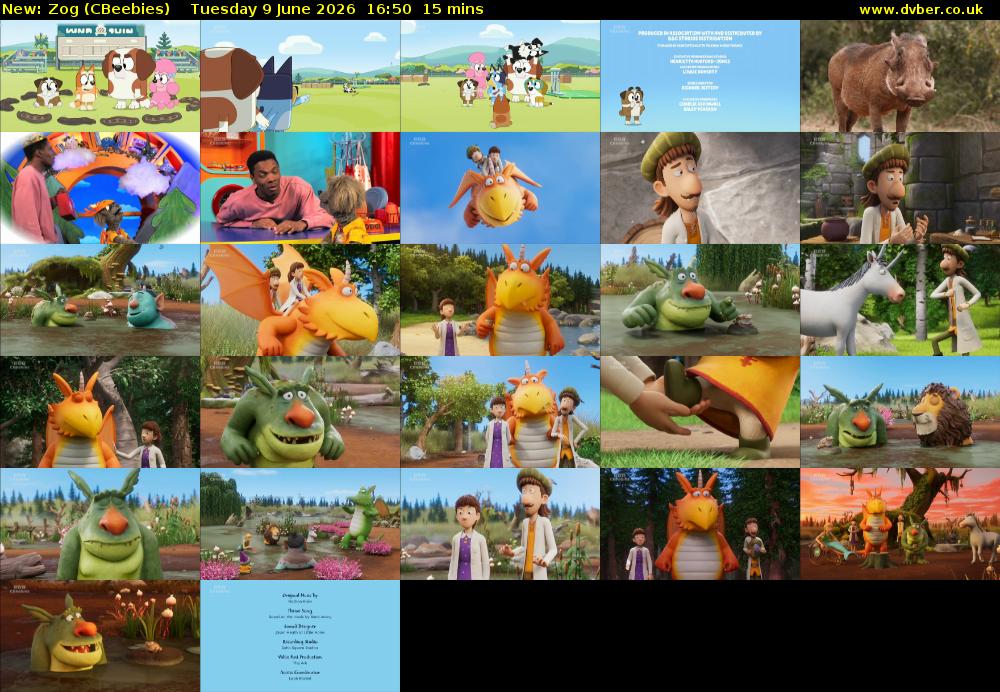Open the dragon and girl in dark forest thumbnail
This screenshot has height=692, width=1000.
click(x=100, y=412)
